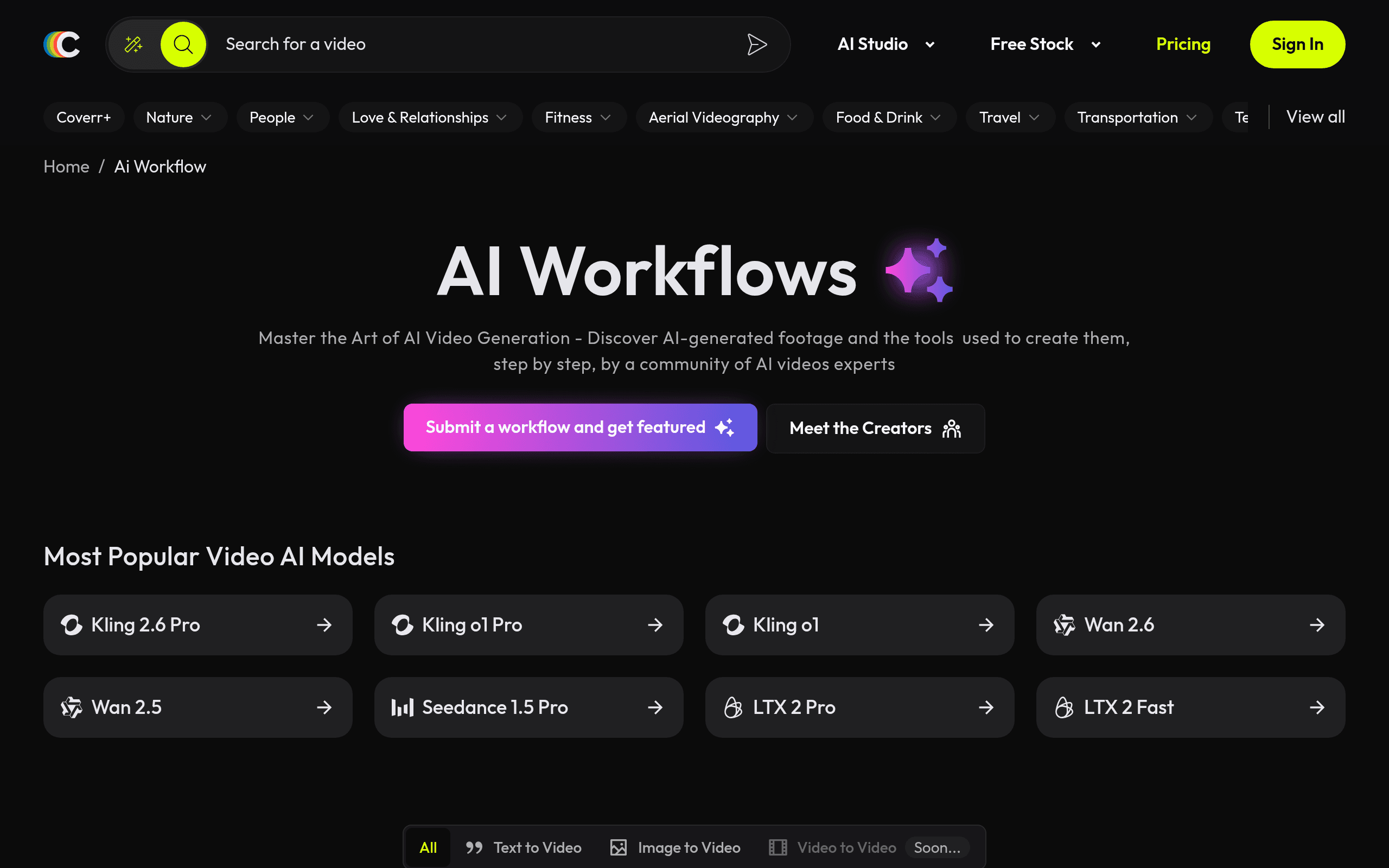Click the Kling o1 logo icon
1389x868 pixels.
(x=734, y=624)
